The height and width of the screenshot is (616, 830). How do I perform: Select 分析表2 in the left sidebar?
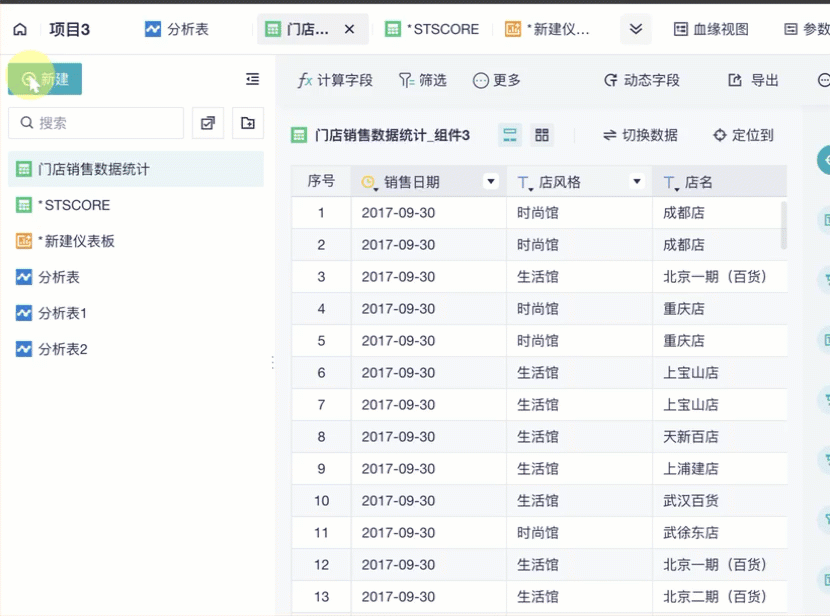(x=63, y=349)
